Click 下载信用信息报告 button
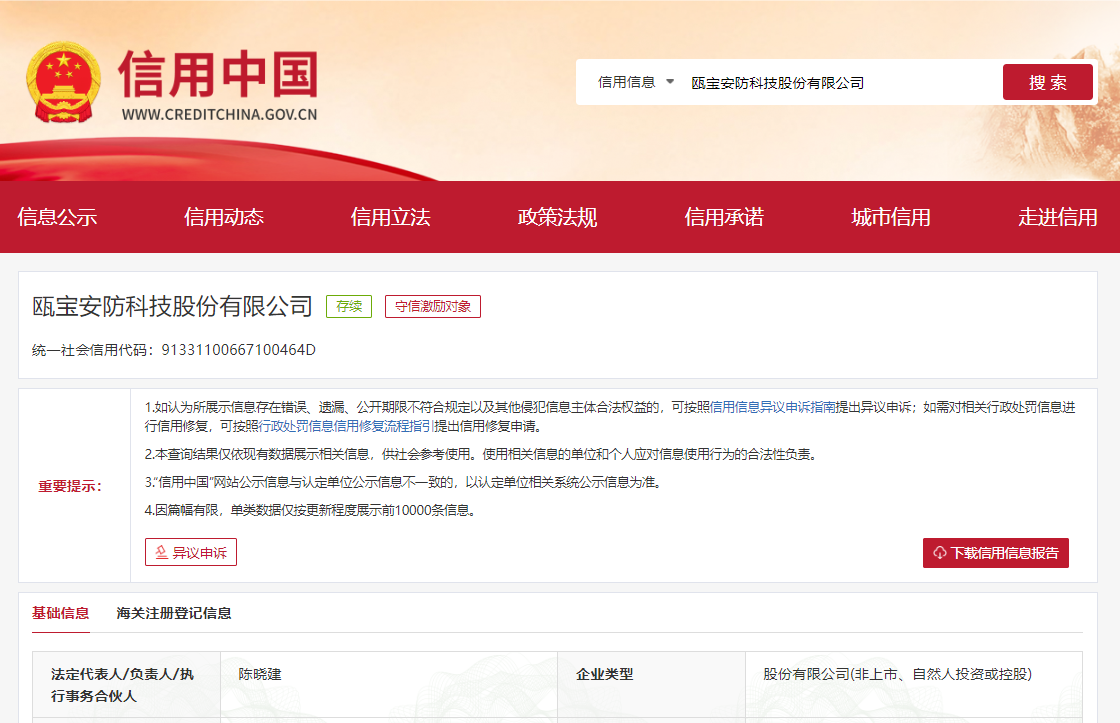The height and width of the screenshot is (723, 1120). (996, 553)
